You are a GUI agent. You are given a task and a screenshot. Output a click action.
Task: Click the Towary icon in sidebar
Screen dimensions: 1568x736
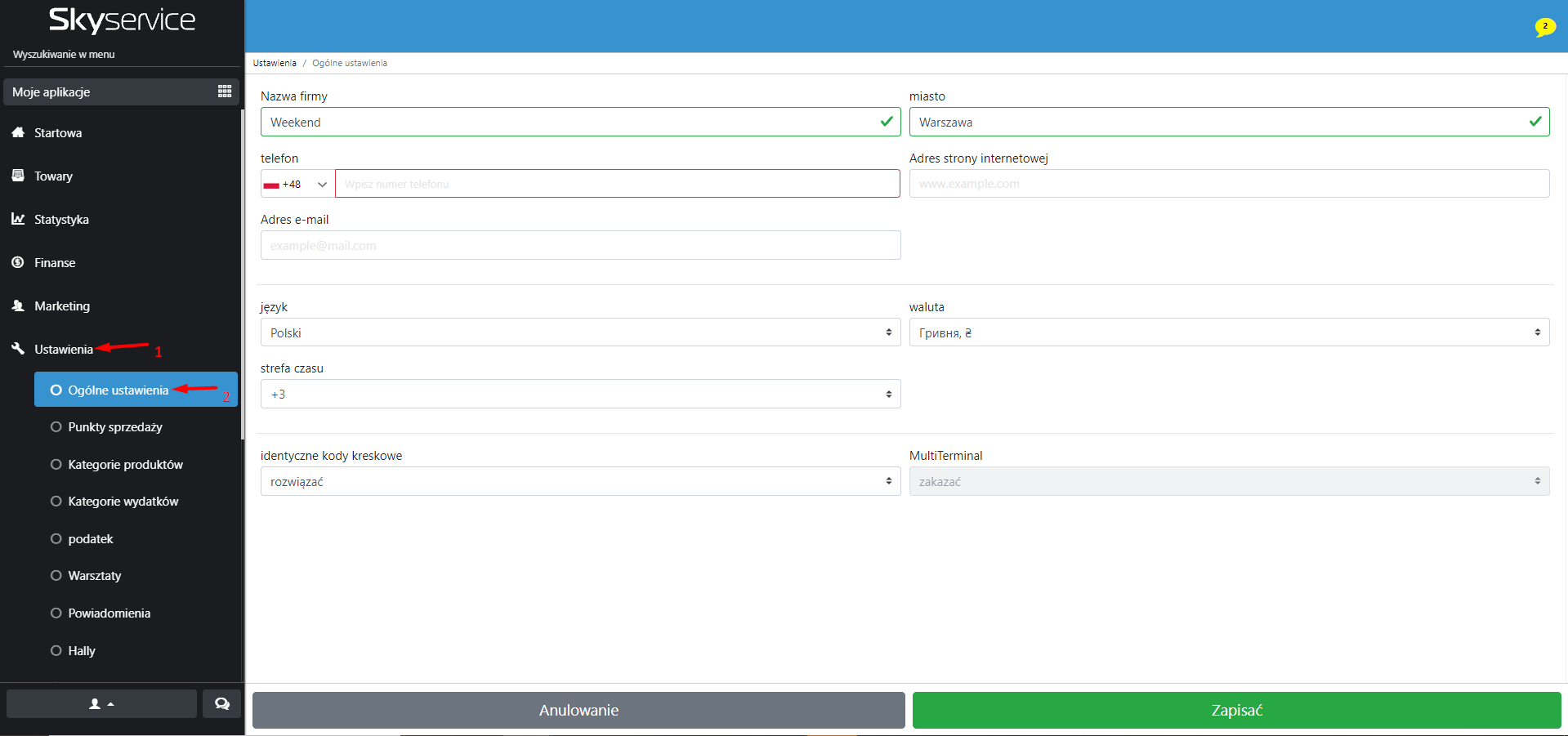click(18, 176)
